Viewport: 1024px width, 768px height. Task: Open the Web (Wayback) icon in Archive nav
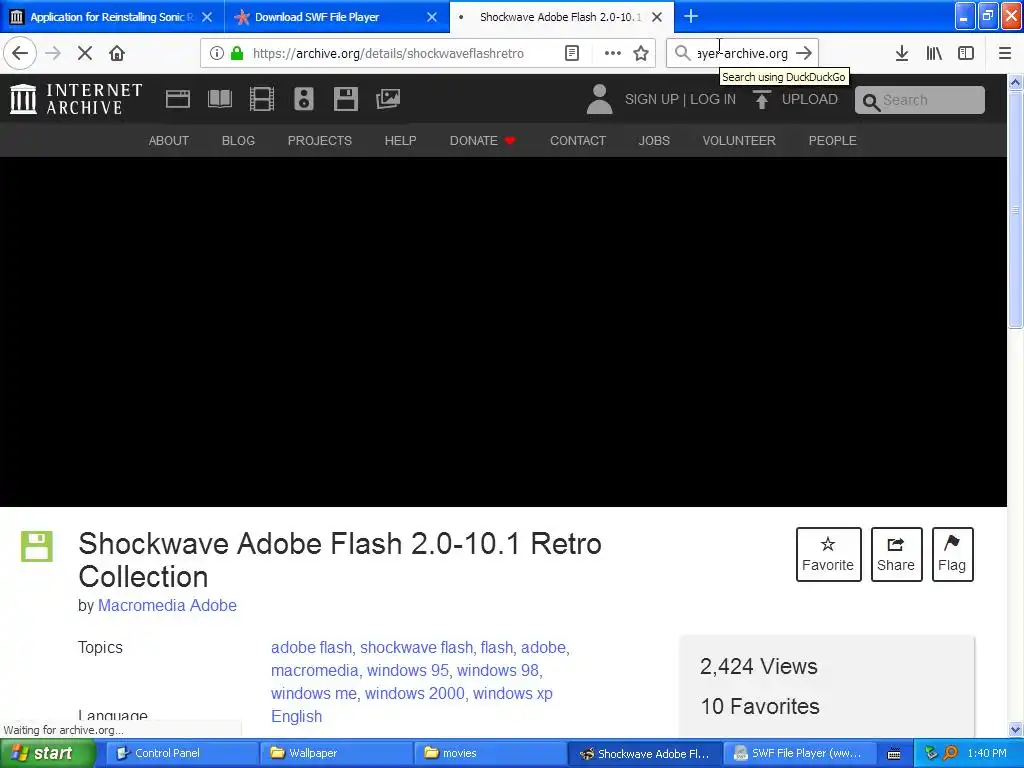178,99
